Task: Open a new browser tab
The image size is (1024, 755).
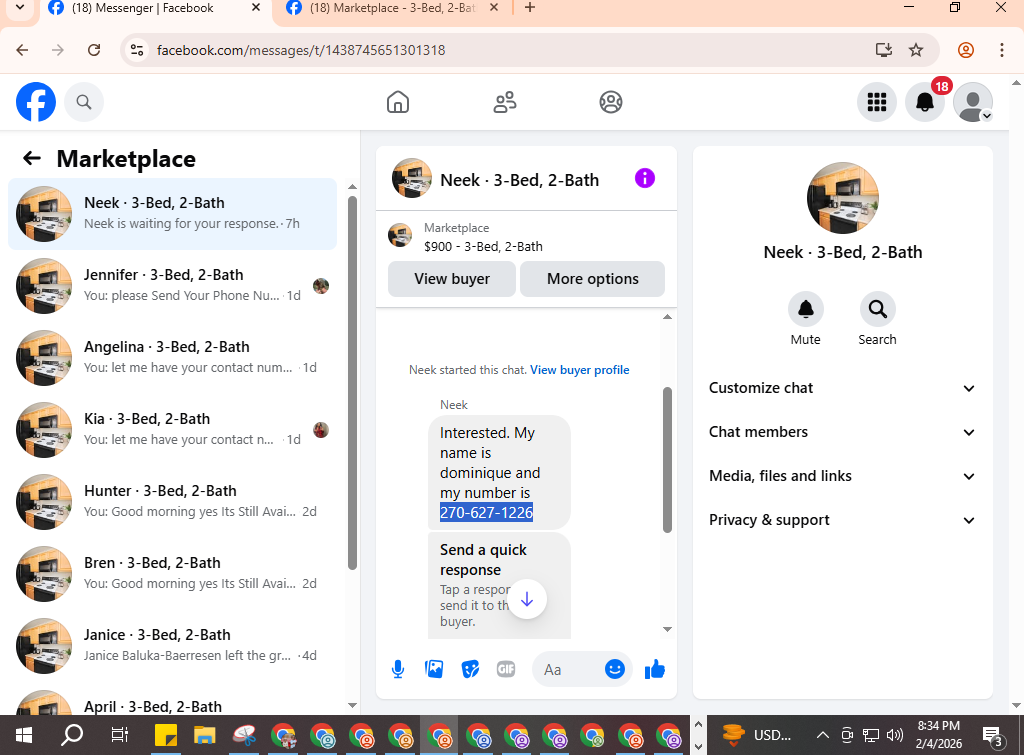Action: pos(530,8)
